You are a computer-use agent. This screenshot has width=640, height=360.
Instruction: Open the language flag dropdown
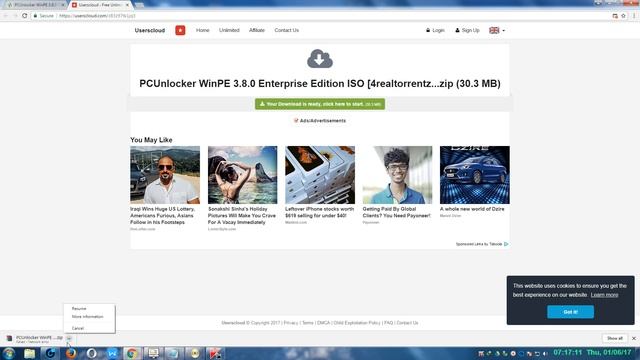pos(497,30)
